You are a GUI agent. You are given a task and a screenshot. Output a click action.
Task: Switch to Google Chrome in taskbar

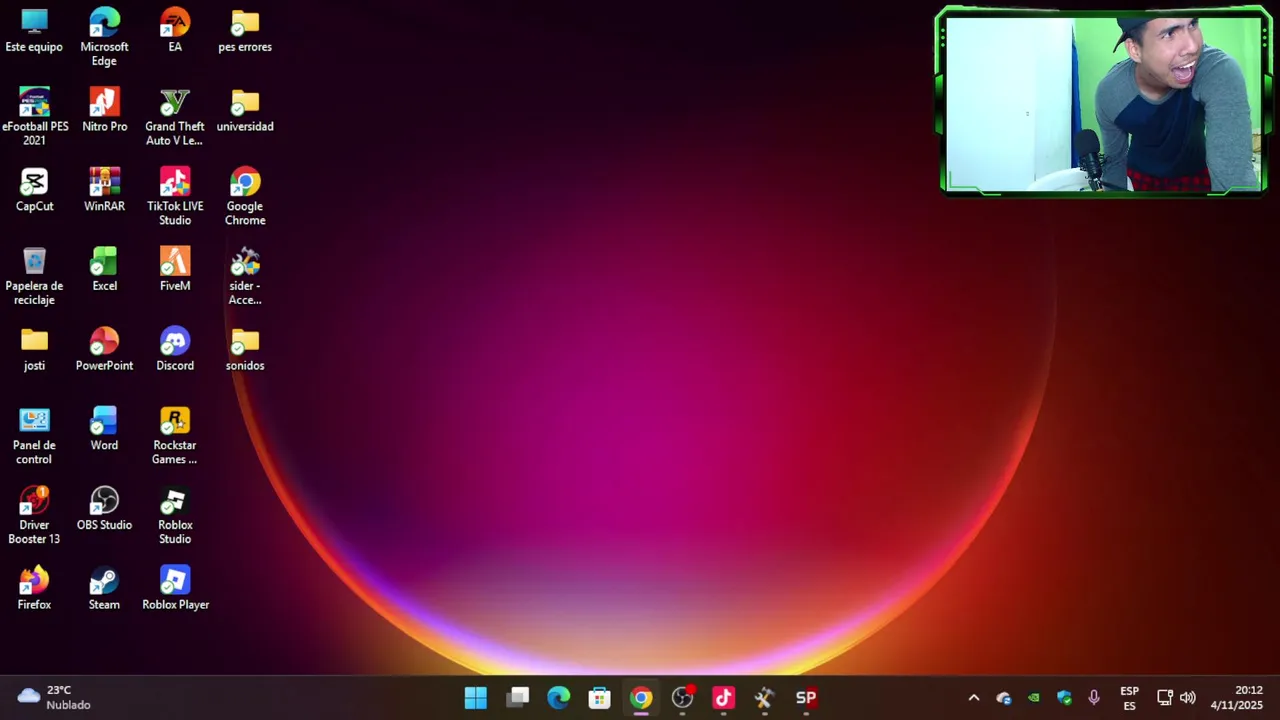point(641,698)
